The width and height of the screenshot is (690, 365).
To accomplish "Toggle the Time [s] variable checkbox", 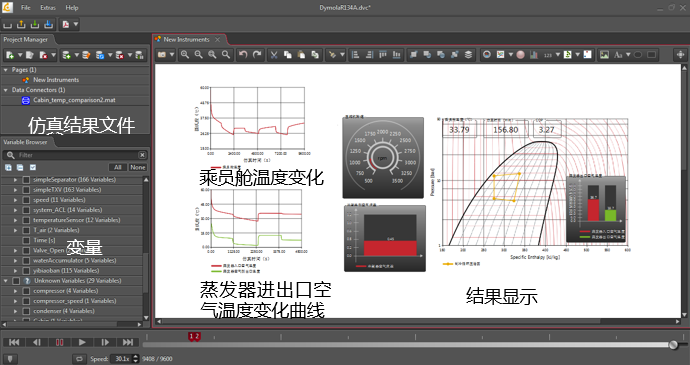I will click(x=26, y=240).
